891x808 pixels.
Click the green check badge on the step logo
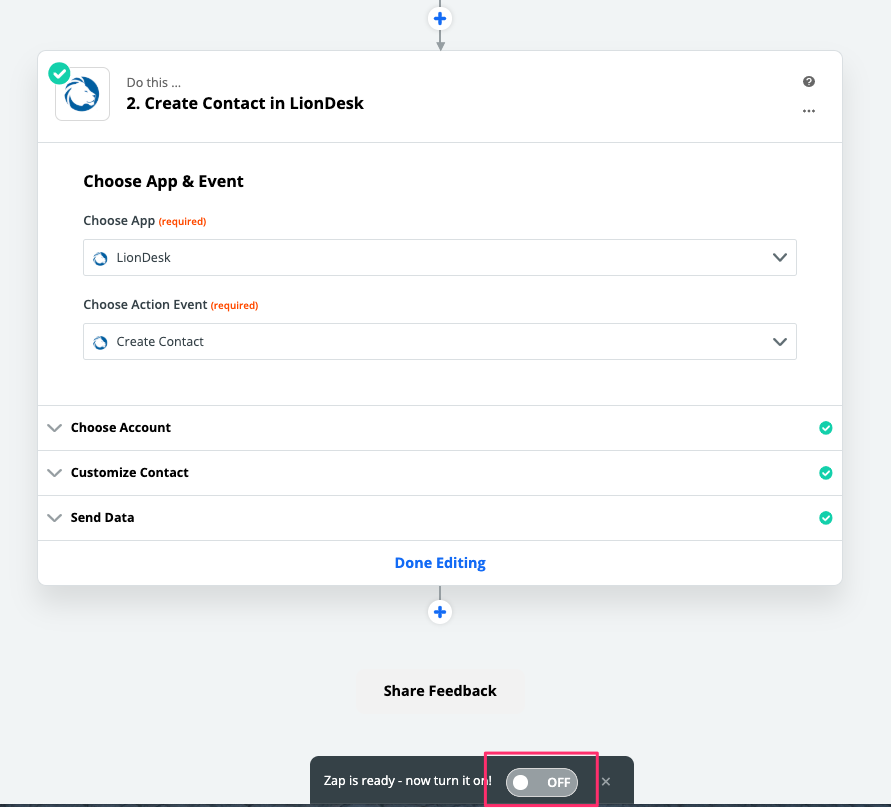pos(59,73)
